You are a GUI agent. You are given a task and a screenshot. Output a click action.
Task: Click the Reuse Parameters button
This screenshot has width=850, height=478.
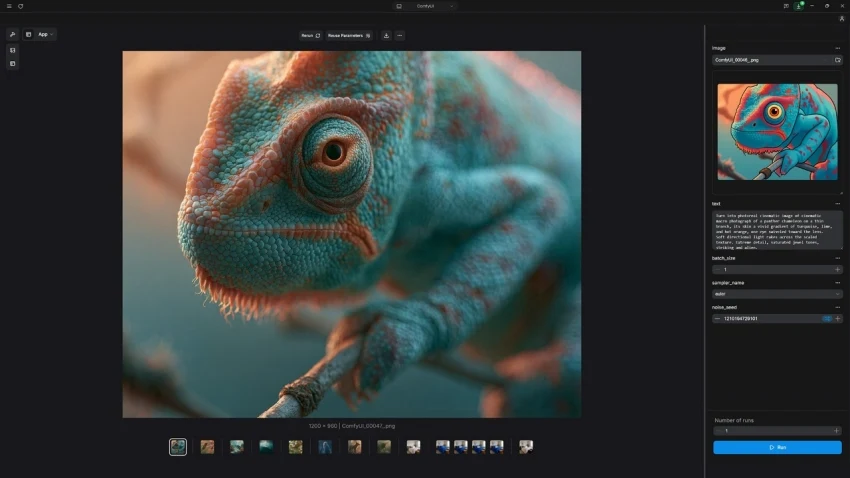point(349,36)
